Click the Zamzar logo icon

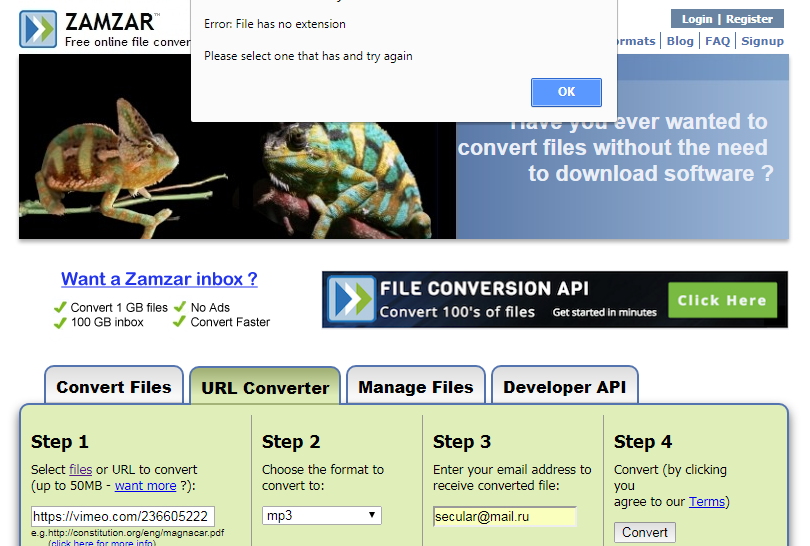tap(38, 29)
